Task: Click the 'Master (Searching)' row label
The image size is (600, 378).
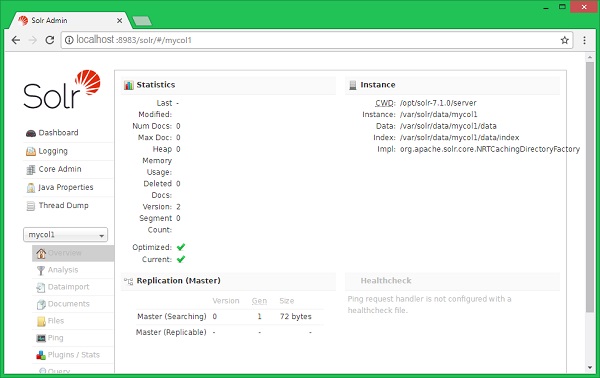Action: pyautogui.click(x=171, y=316)
